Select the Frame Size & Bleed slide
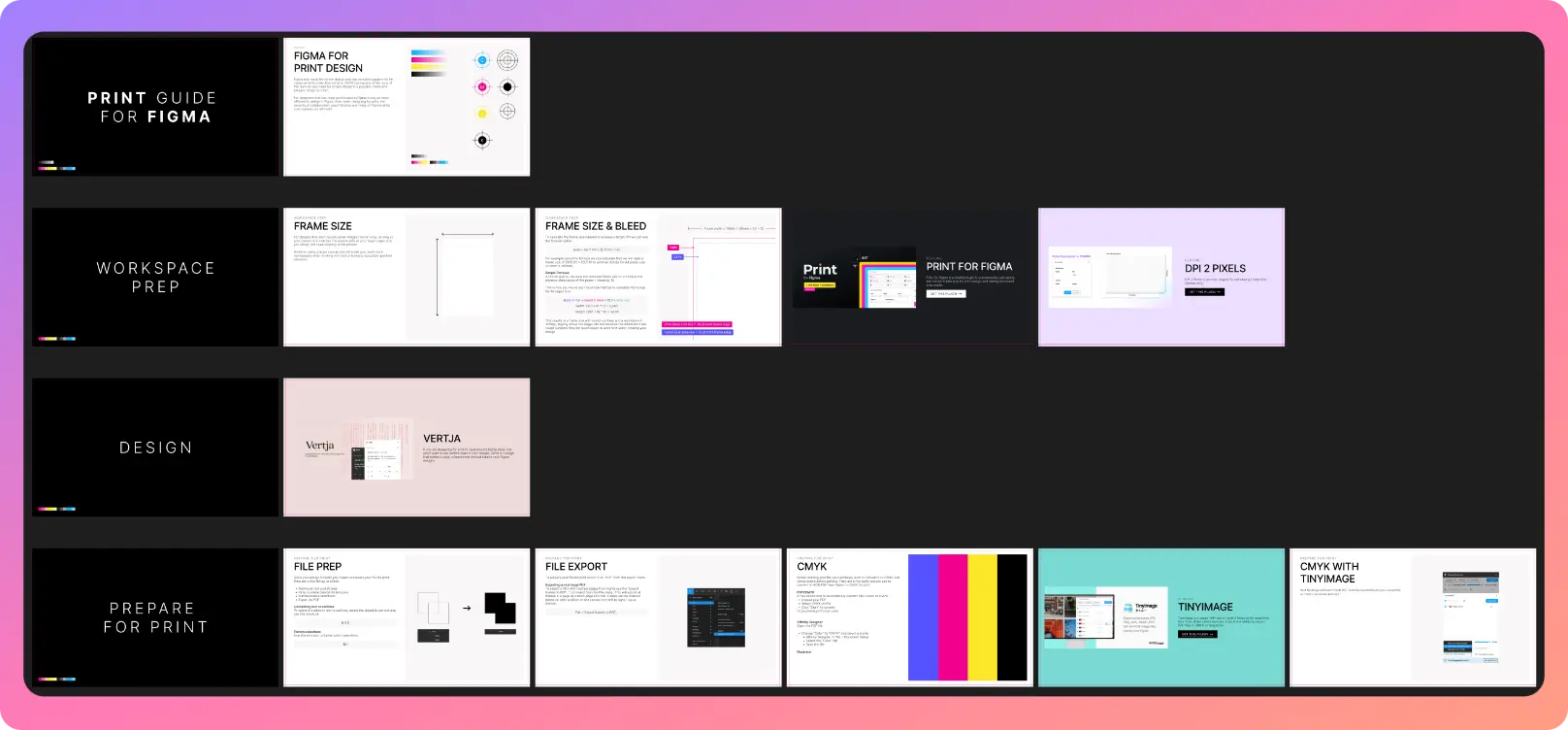Viewport: 1568px width, 730px height. coord(658,277)
